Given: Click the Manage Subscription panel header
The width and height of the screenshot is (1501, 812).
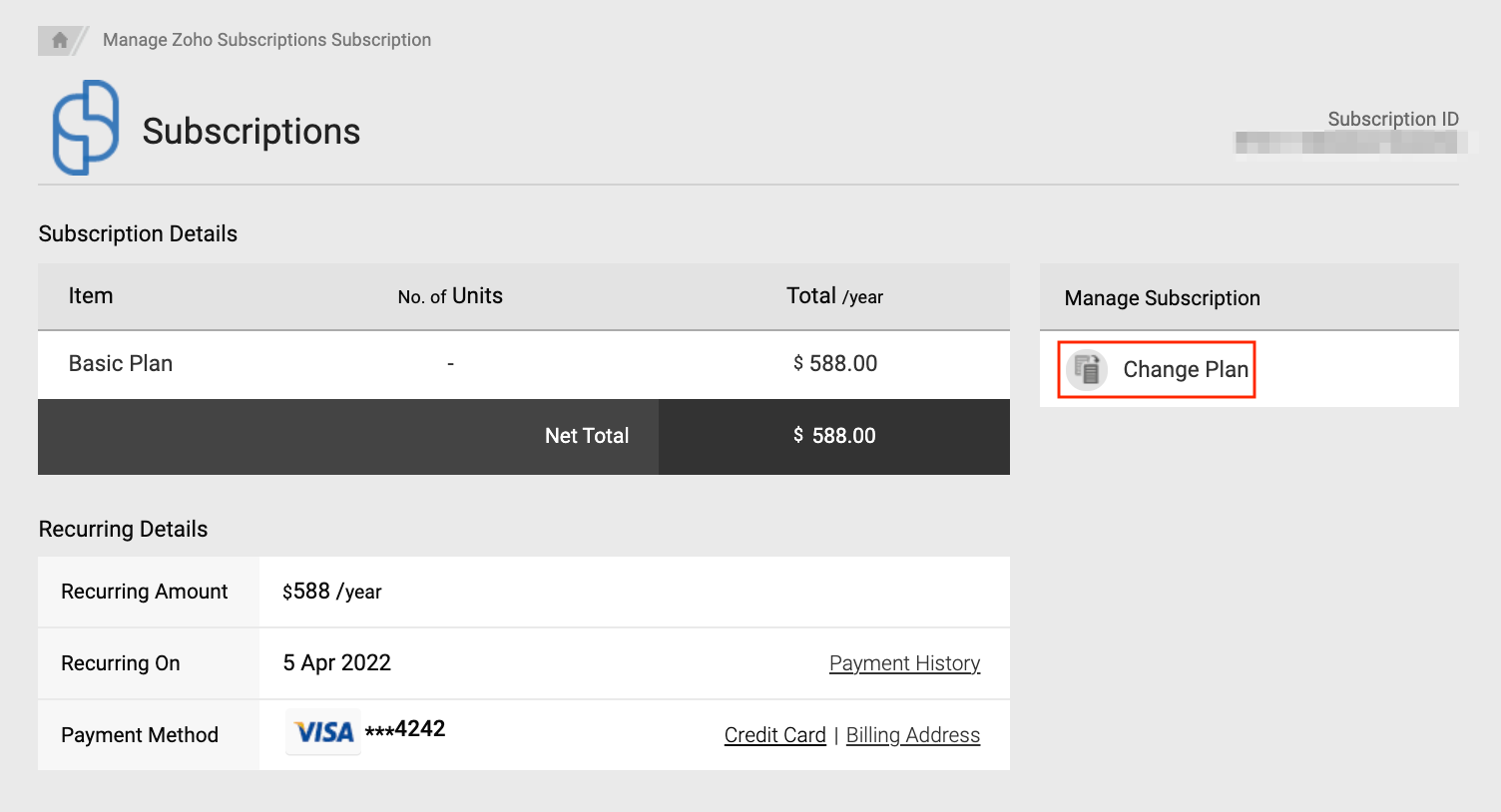Looking at the screenshot, I should pyautogui.click(x=1162, y=298).
